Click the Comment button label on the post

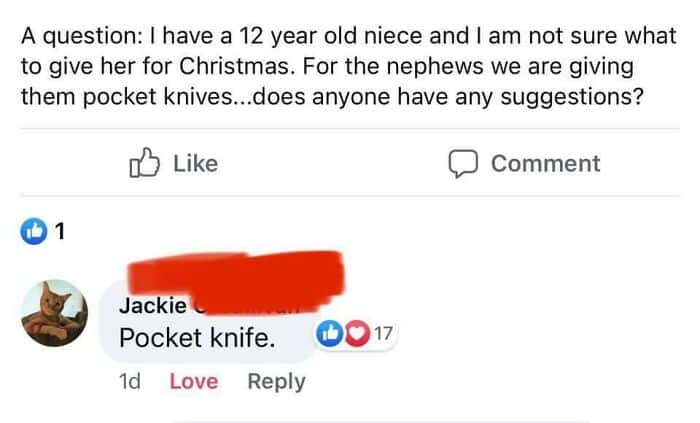[546, 163]
